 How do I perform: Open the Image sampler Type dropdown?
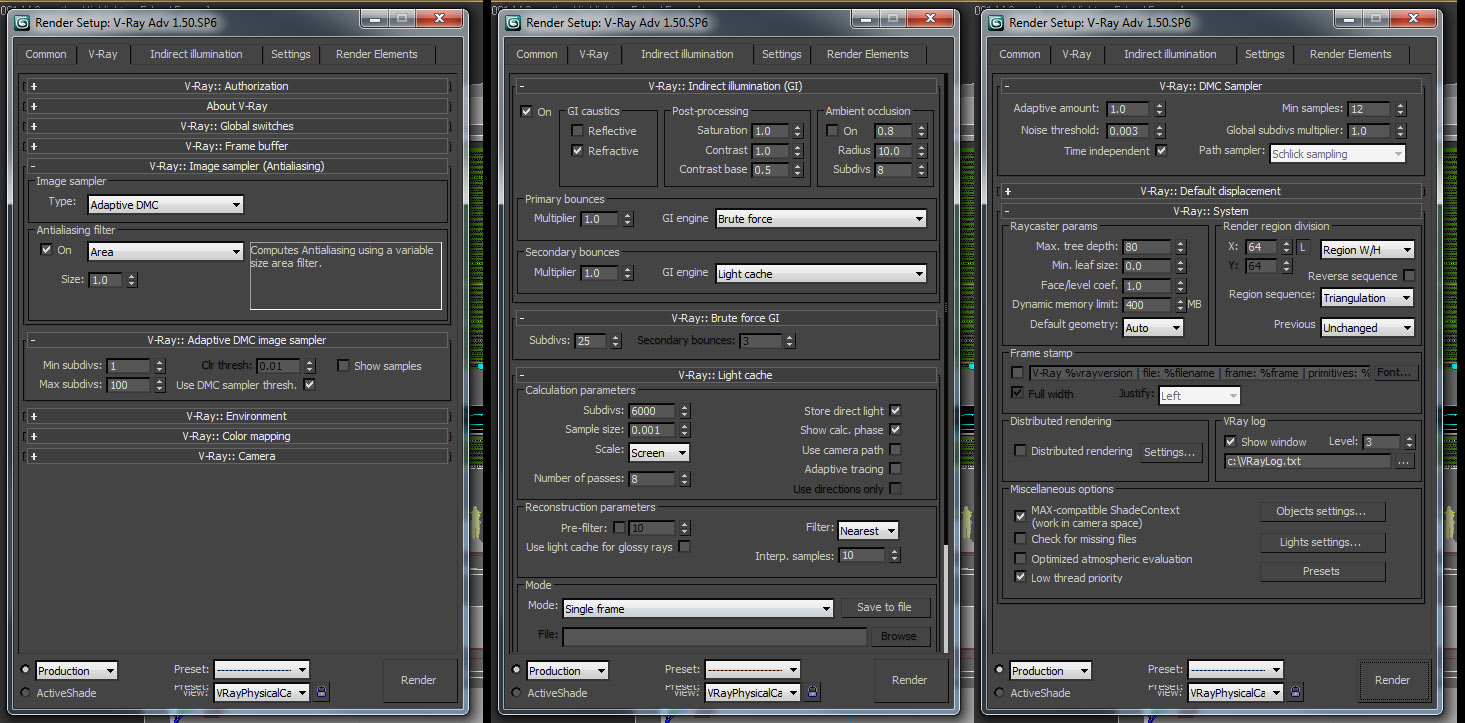166,205
